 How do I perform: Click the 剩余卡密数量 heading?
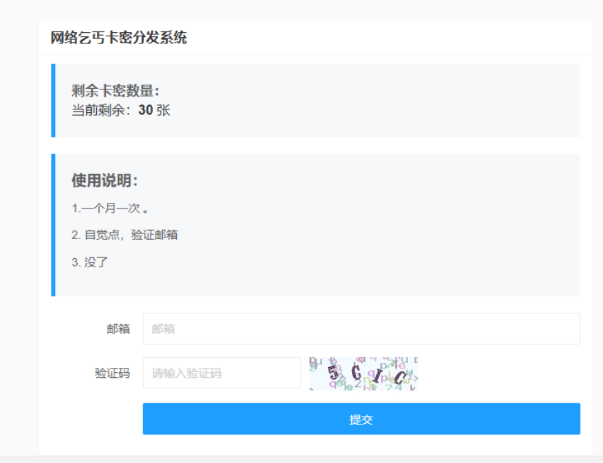point(115,91)
